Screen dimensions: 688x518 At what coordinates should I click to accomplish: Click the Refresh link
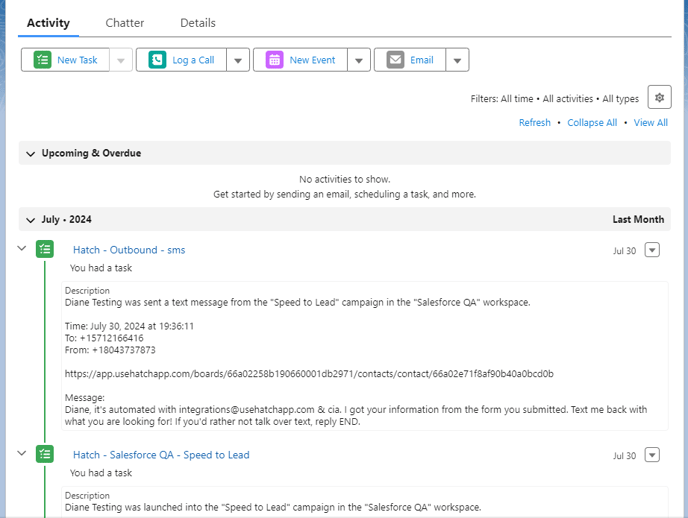(534, 123)
